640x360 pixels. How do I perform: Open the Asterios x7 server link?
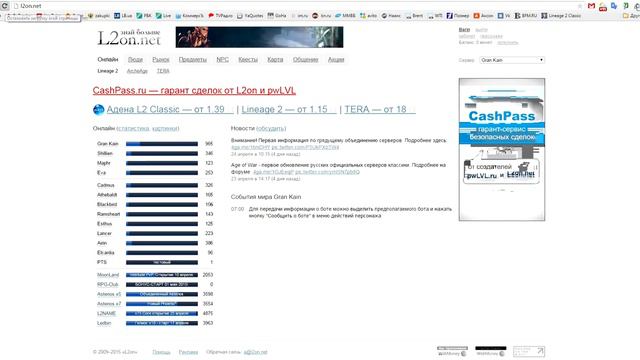[109, 304]
